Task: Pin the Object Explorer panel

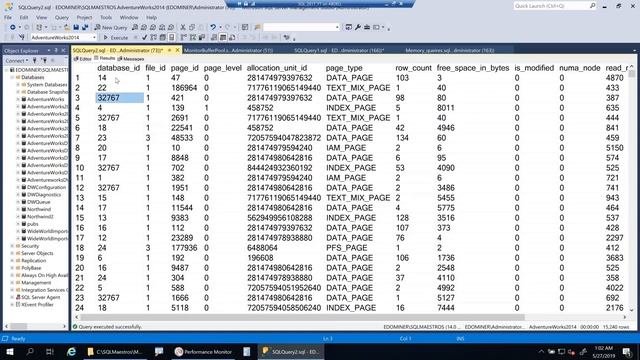Action: pos(56,51)
